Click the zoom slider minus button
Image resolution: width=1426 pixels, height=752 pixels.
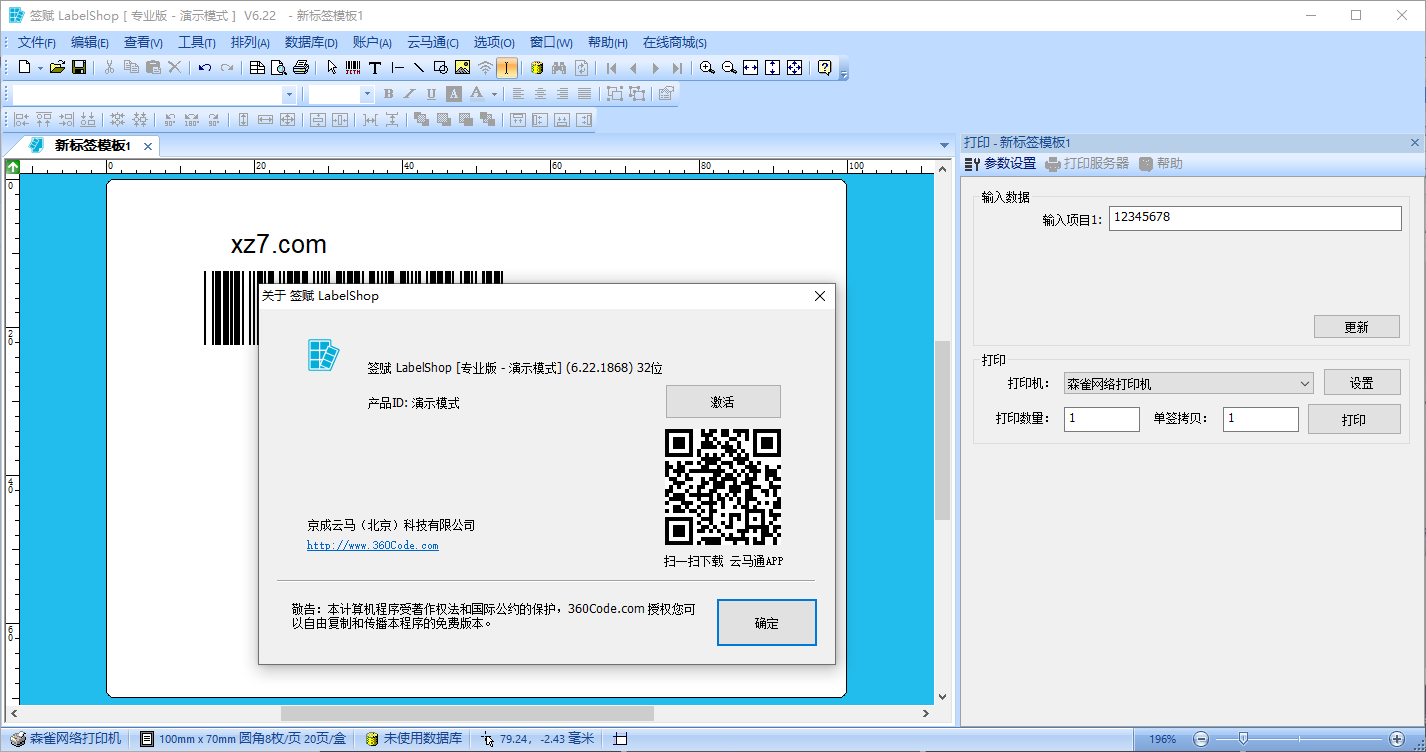pos(1201,739)
